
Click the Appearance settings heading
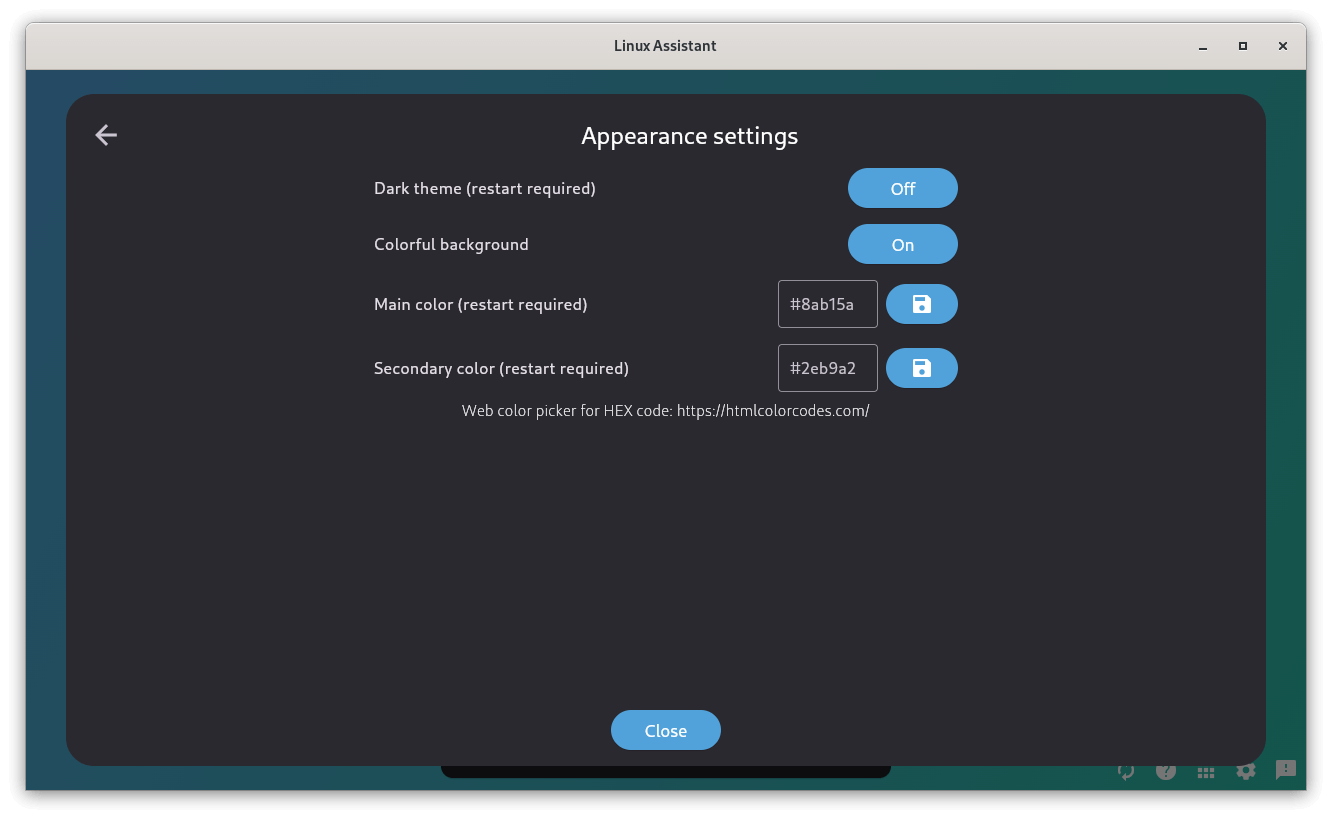click(x=689, y=136)
